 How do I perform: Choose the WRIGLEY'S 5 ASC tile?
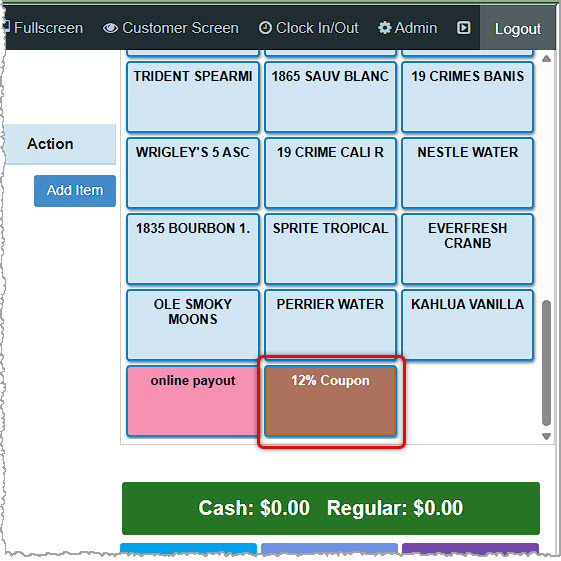(x=193, y=173)
